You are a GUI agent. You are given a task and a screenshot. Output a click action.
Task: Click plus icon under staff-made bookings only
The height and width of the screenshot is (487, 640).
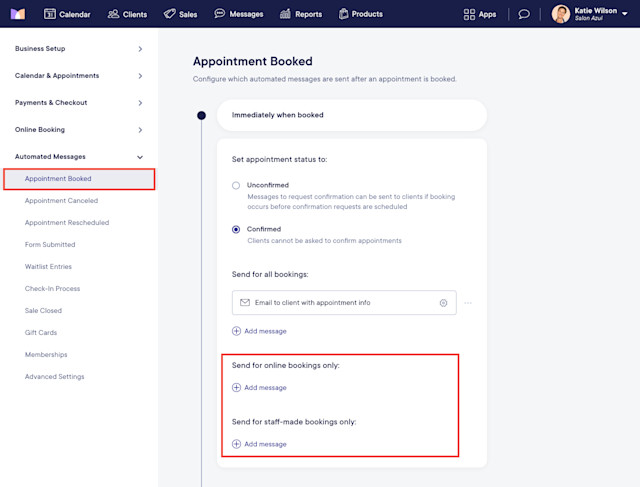pyautogui.click(x=236, y=444)
